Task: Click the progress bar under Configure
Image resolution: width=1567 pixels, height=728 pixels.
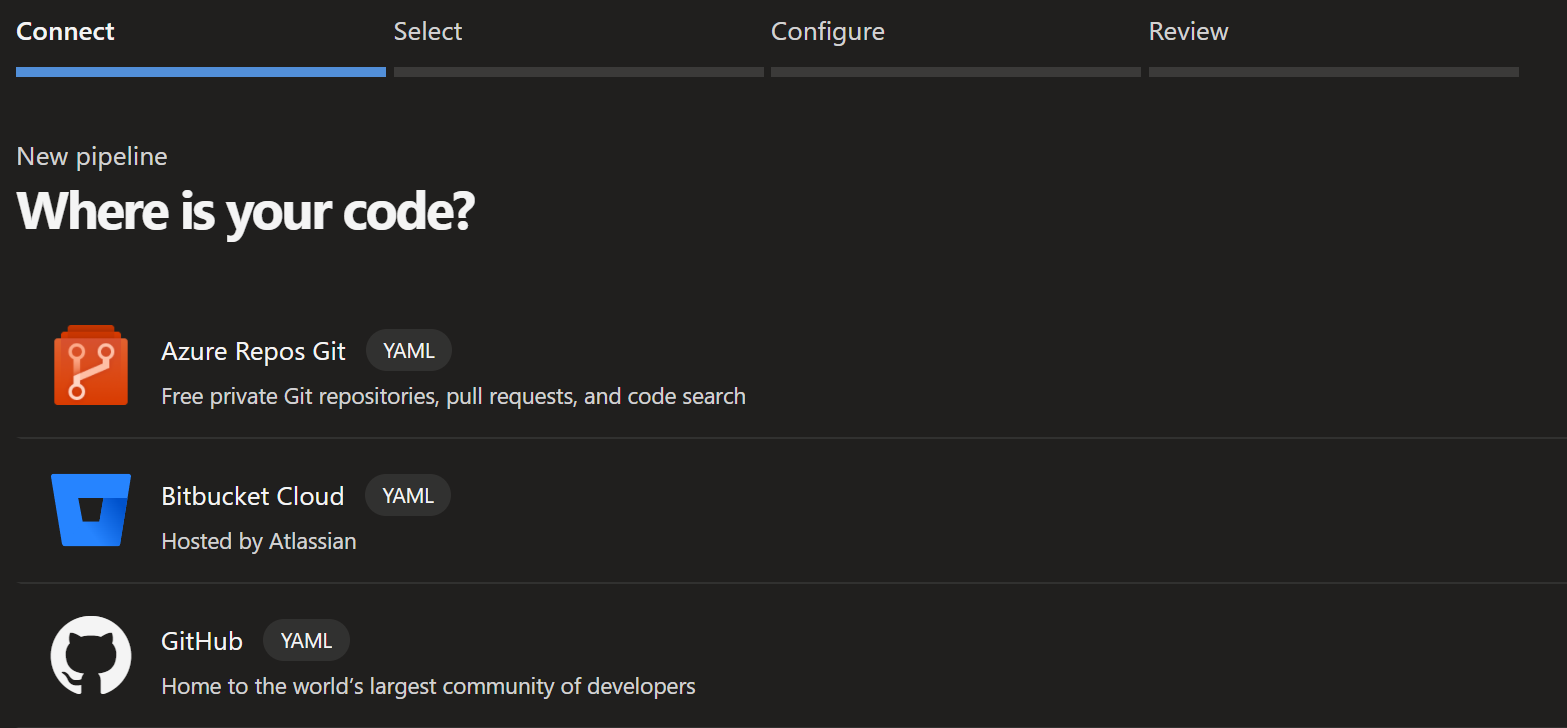Action: (956, 72)
